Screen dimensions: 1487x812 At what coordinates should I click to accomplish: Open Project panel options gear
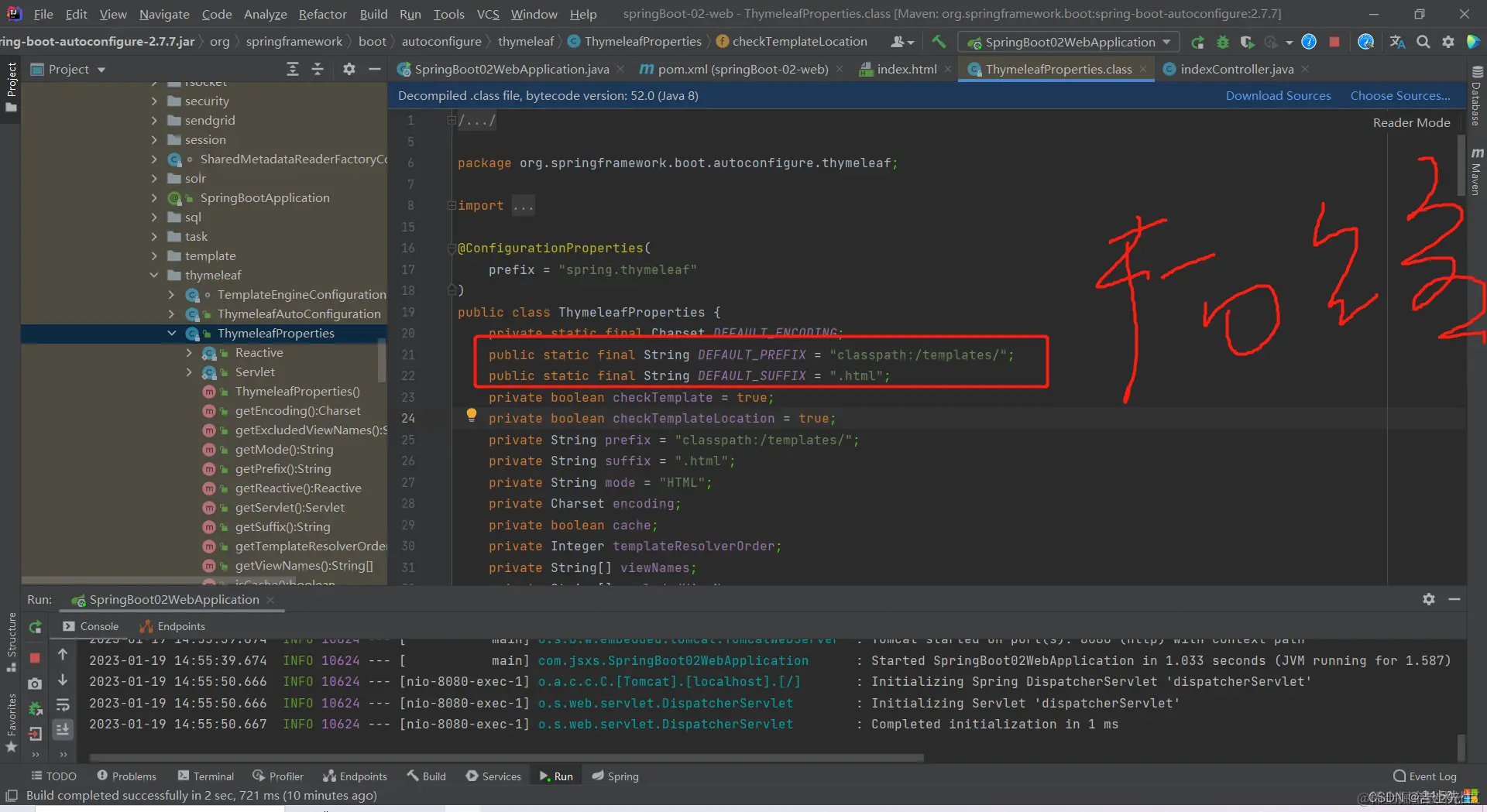(349, 70)
